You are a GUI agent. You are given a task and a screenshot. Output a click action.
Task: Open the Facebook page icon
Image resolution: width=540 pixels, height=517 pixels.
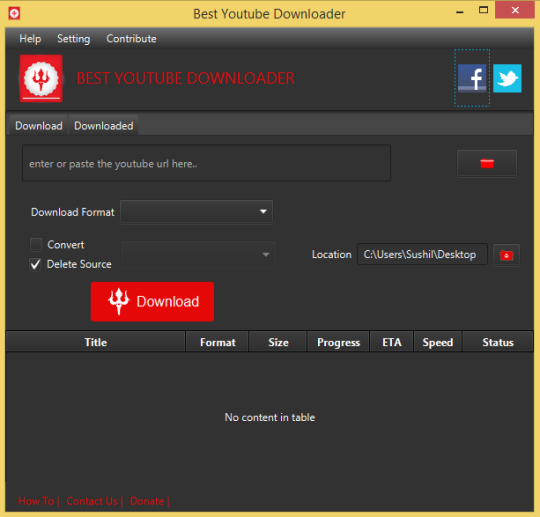click(x=472, y=78)
